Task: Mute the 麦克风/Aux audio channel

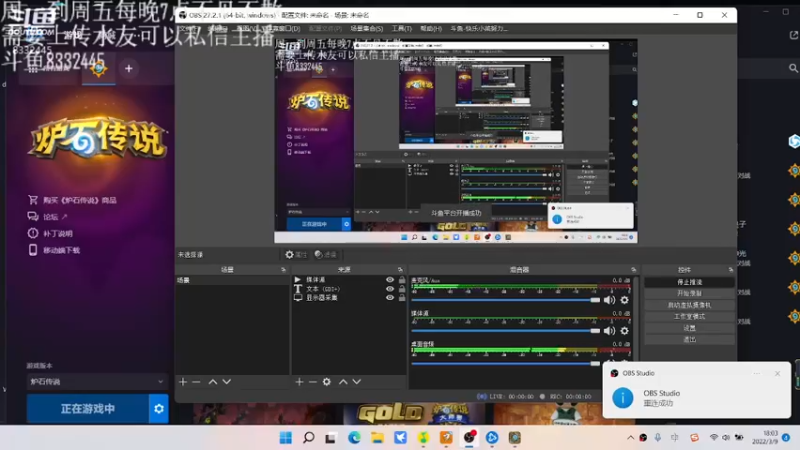Action: 609,300
